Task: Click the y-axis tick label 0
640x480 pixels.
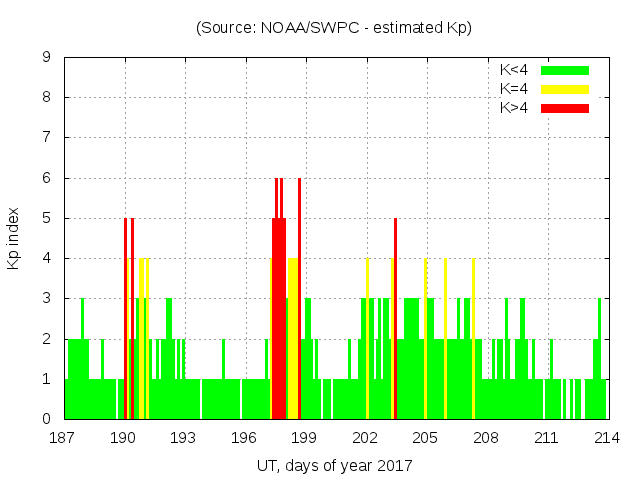Action: [47, 419]
